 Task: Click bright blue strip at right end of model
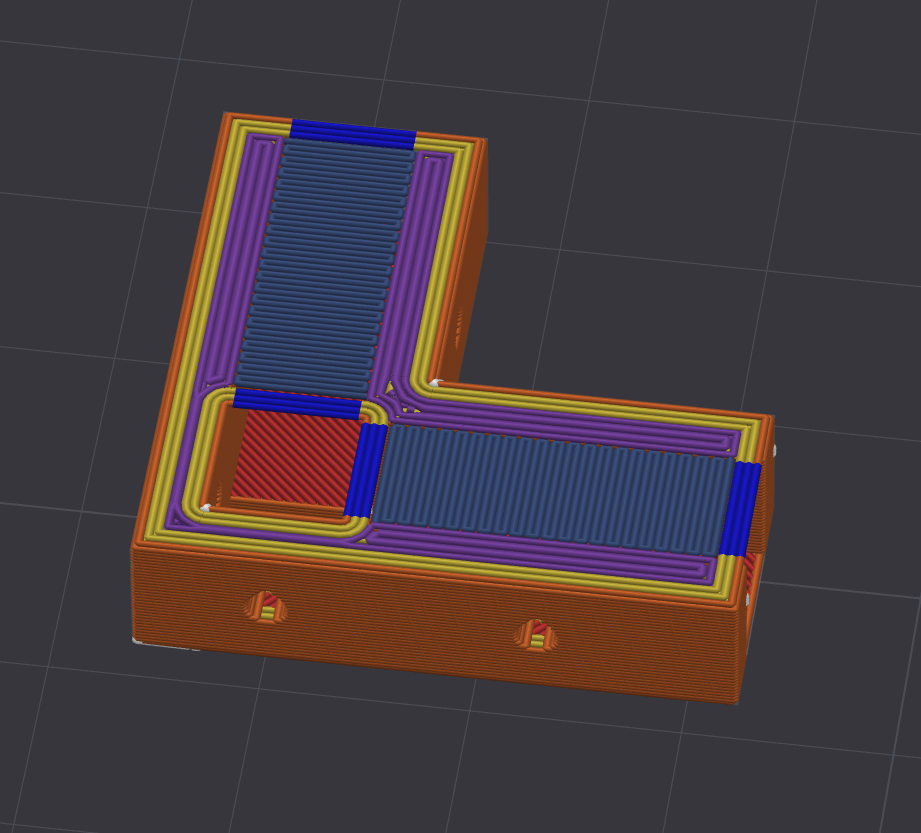coord(740,509)
